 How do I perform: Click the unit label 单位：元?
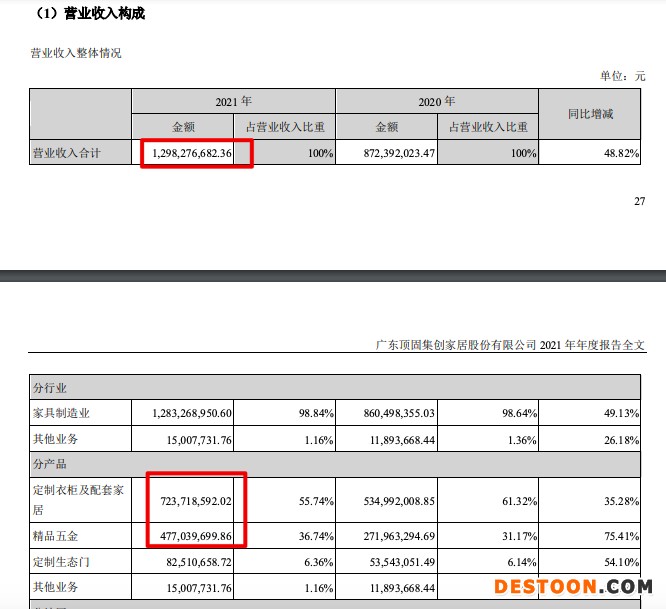tap(622, 76)
